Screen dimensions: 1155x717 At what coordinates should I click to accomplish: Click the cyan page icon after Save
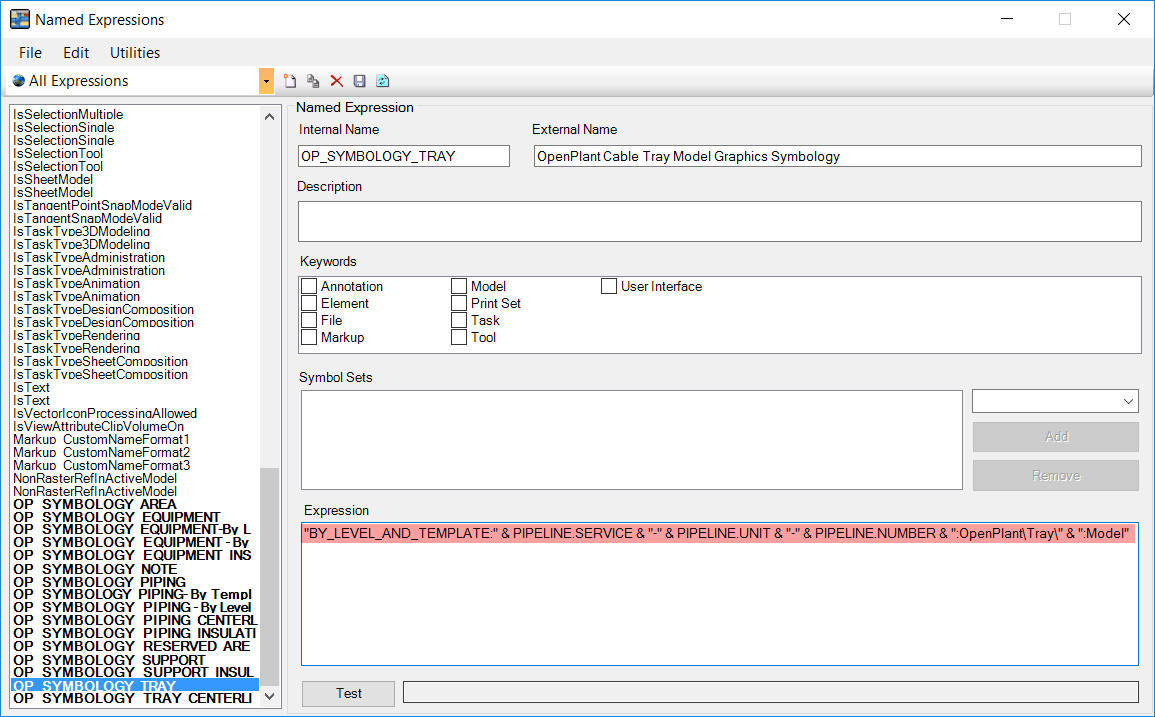tap(382, 81)
